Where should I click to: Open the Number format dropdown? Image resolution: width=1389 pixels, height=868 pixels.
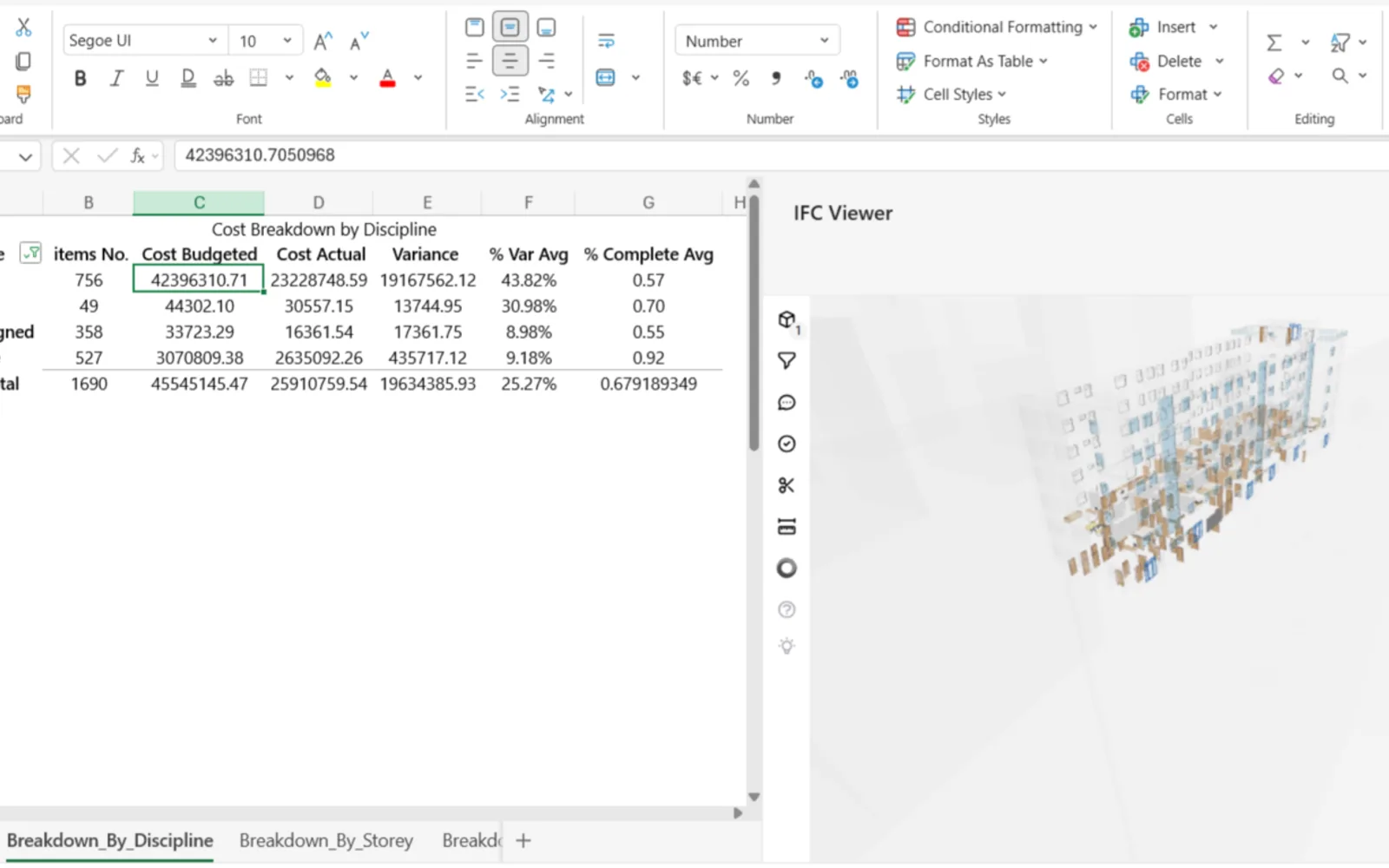point(757,41)
